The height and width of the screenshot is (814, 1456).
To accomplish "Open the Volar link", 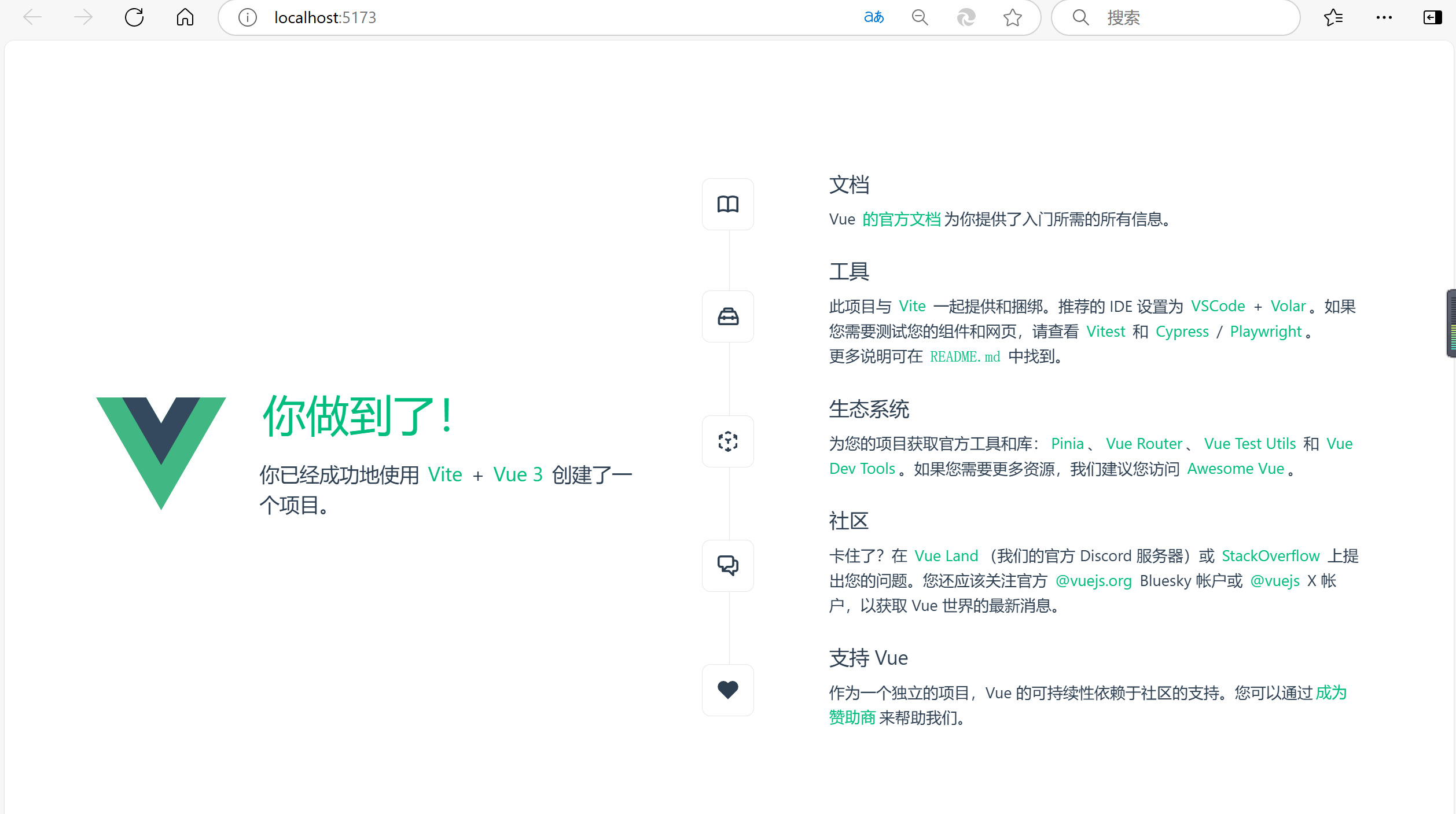I will click(1288, 306).
